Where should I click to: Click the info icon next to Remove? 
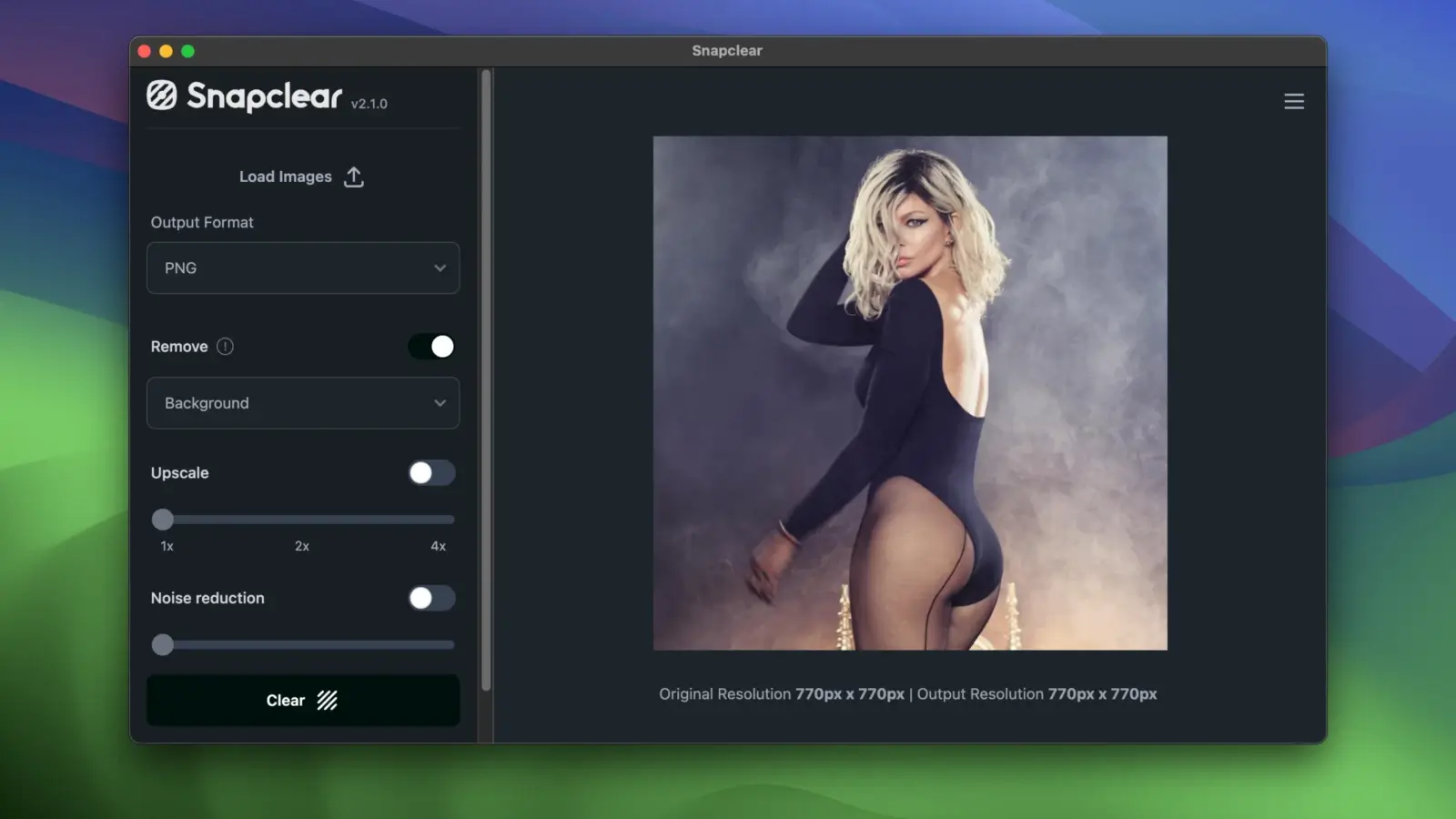pos(225,347)
